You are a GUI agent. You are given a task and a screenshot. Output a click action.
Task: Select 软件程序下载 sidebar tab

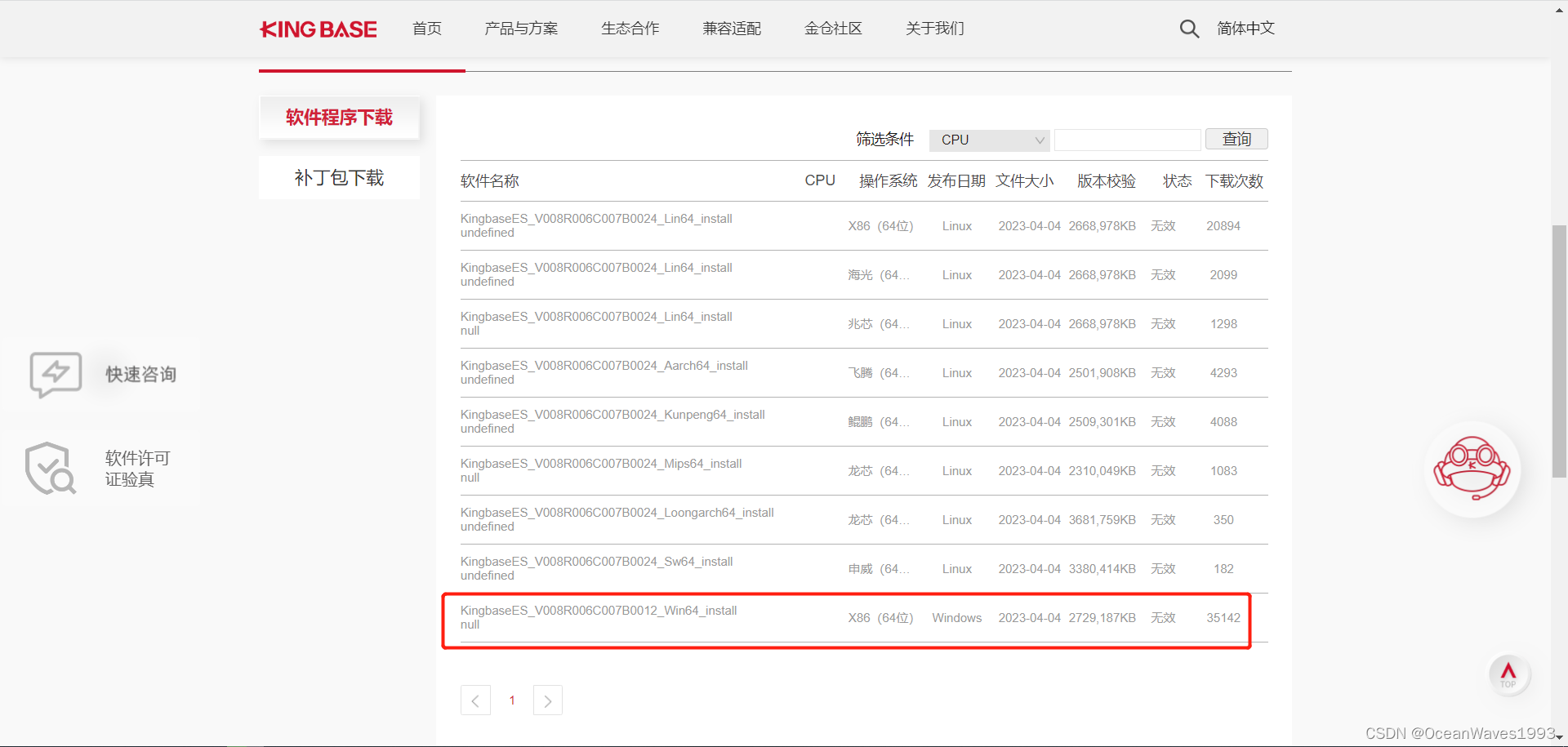[x=339, y=118]
